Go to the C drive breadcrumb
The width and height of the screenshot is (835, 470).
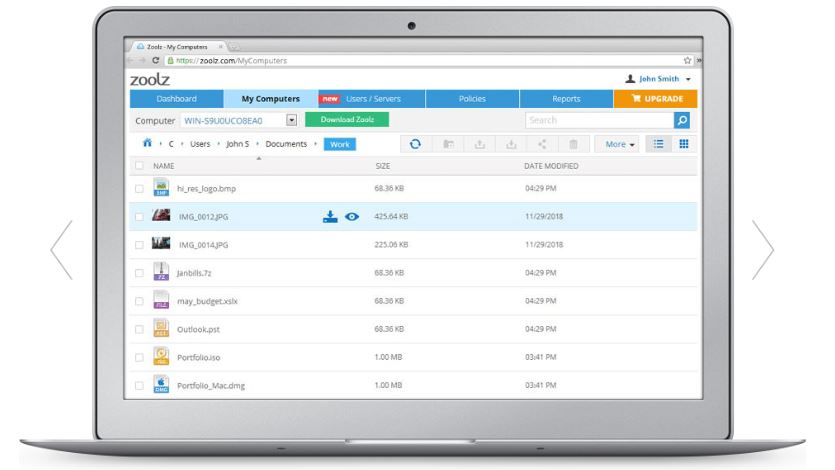(x=171, y=144)
